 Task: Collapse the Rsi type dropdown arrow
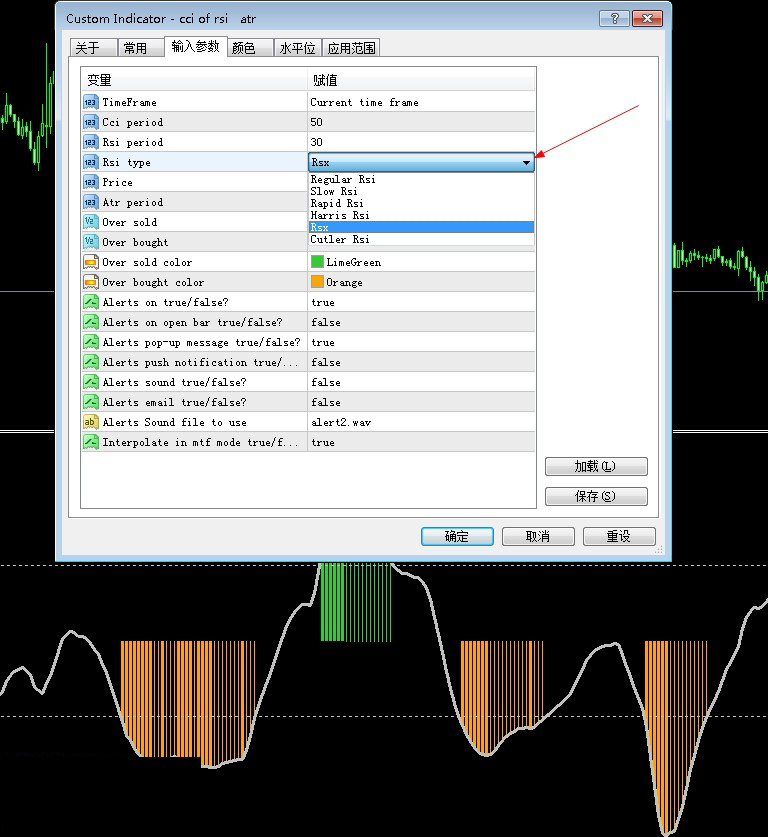[x=526, y=162]
